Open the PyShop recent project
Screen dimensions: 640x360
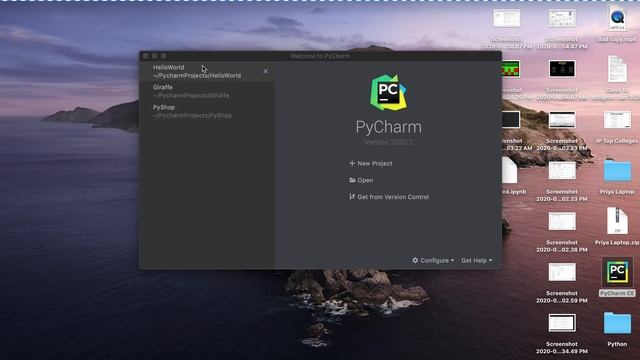point(207,111)
